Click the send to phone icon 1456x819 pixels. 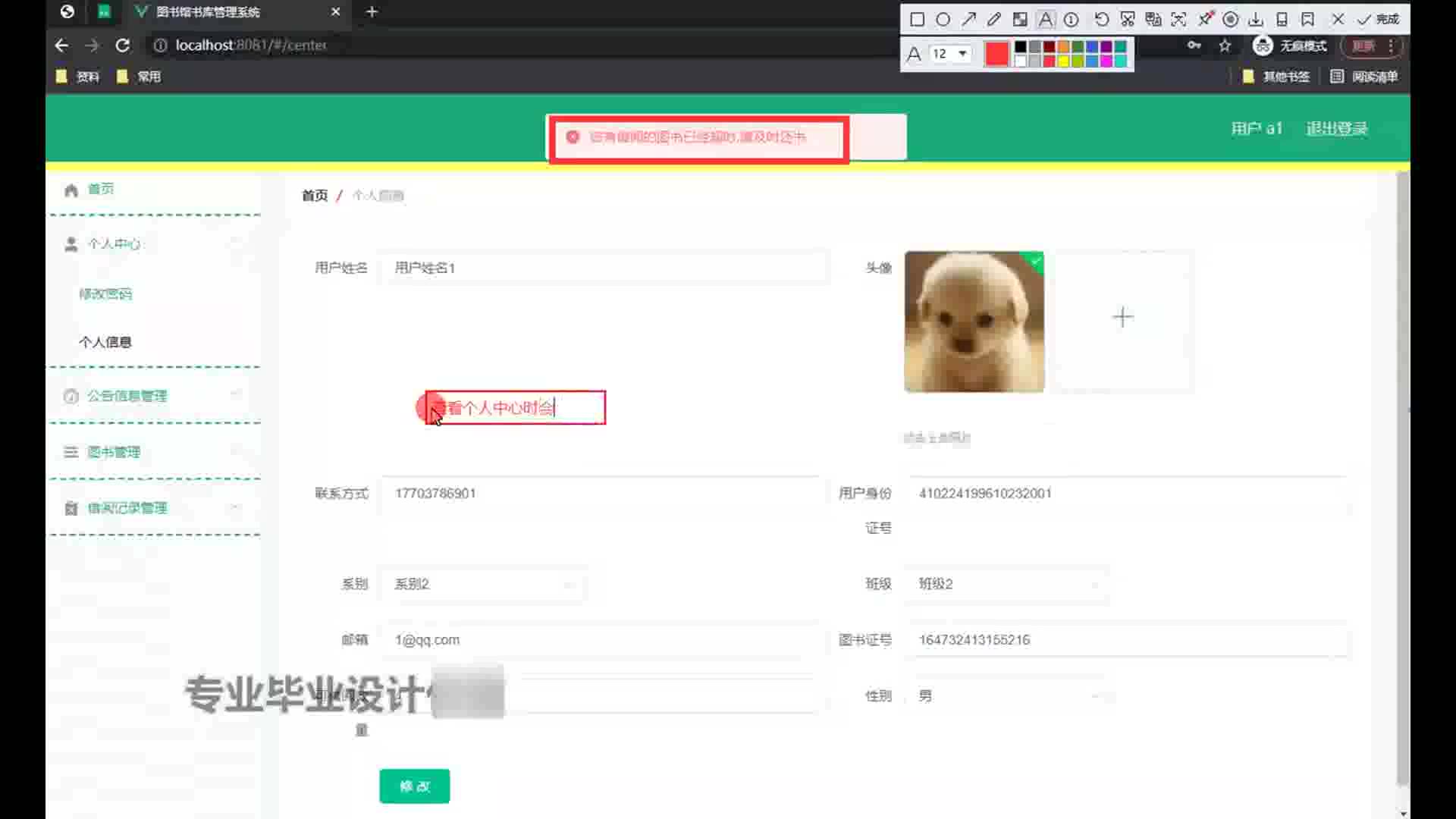(1282, 20)
